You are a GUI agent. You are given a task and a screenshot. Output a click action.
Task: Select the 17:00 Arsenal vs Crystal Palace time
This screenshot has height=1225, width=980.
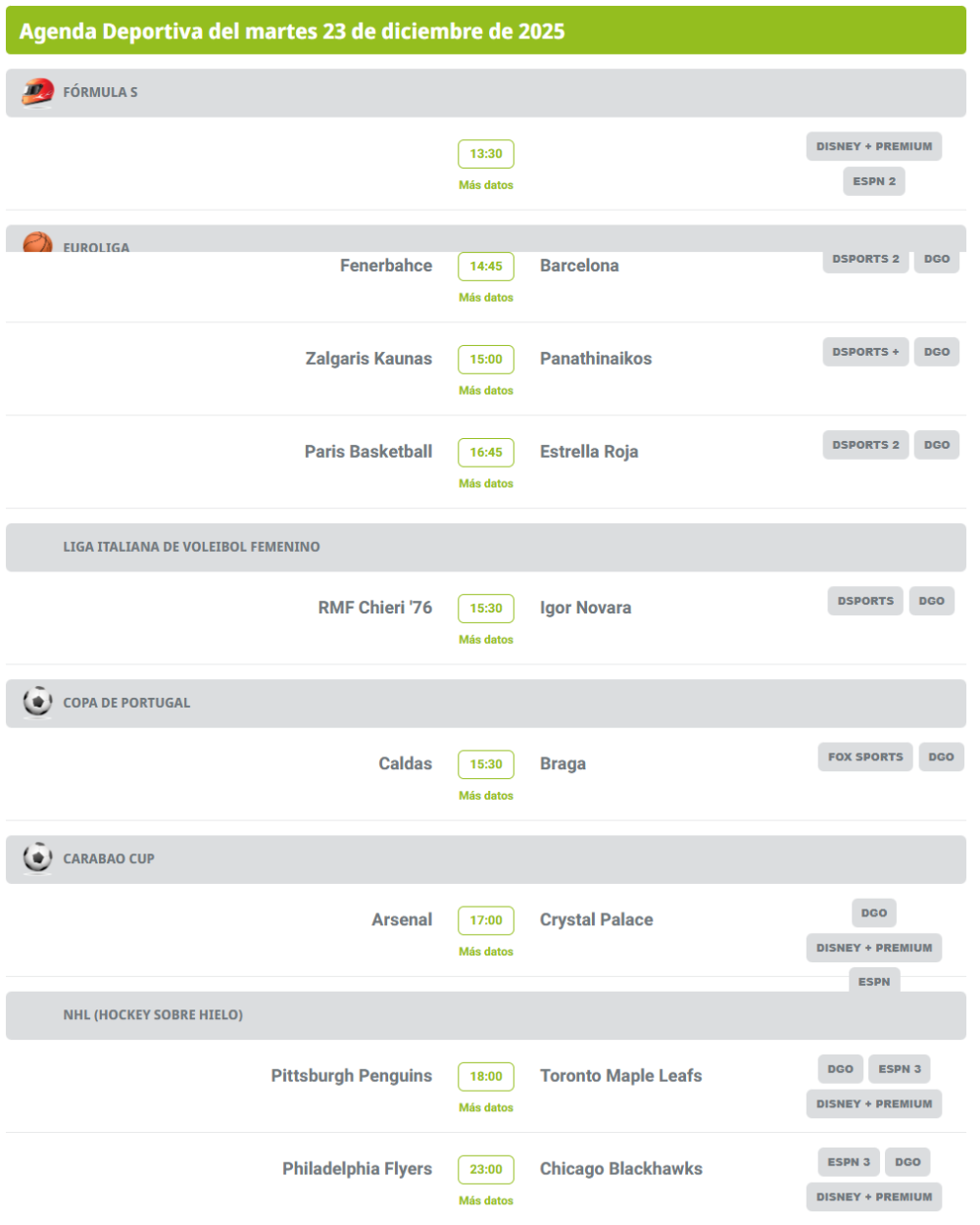coord(486,920)
